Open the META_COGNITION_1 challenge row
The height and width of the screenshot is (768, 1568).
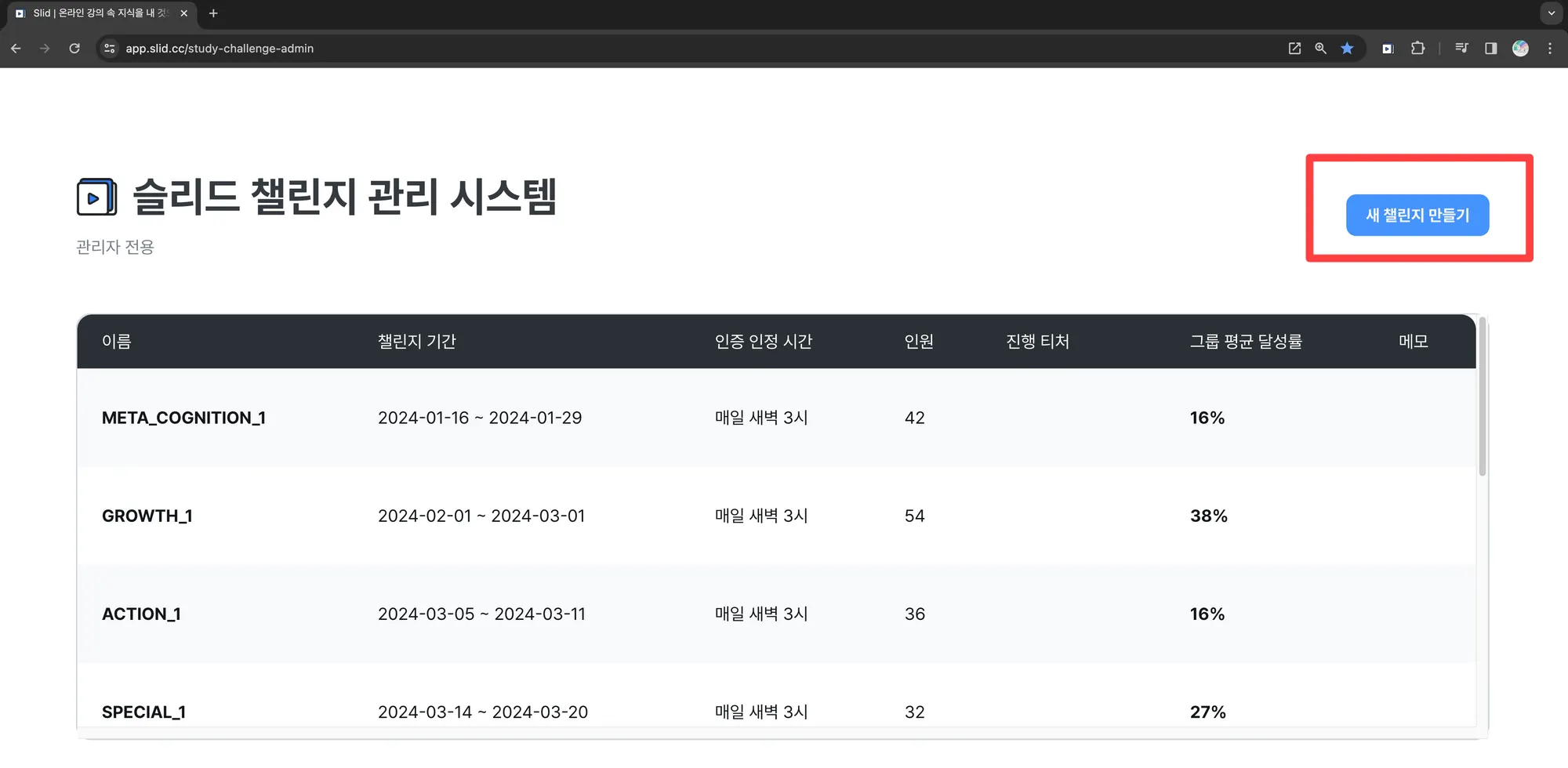183,418
